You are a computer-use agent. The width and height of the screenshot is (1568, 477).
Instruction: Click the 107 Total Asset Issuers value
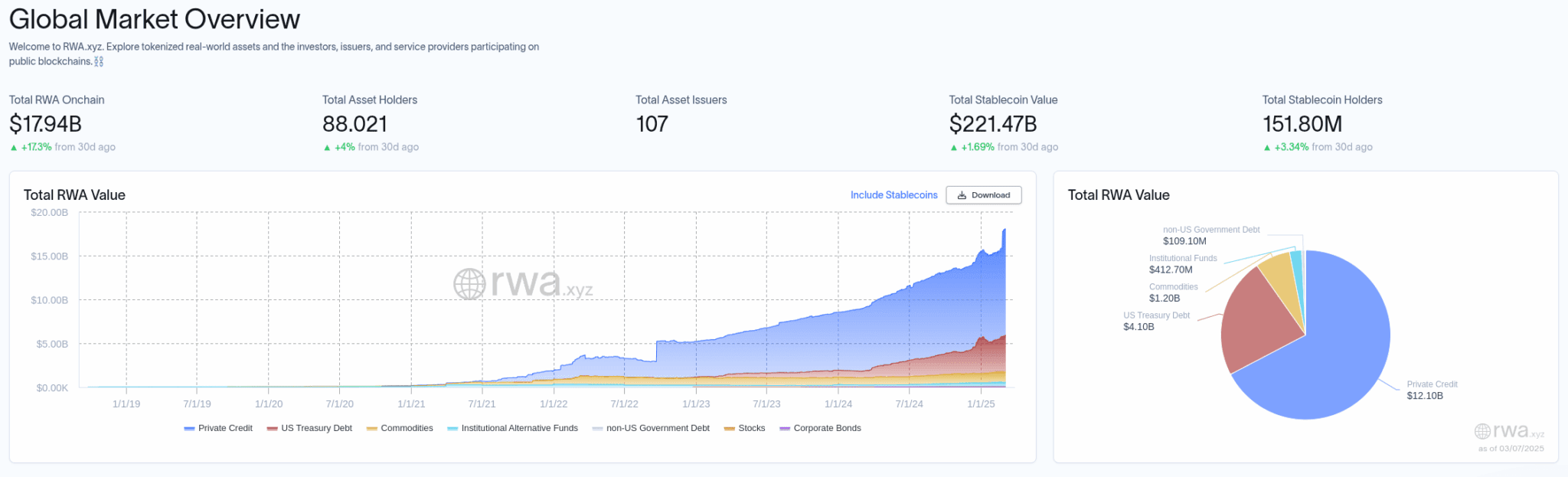[x=652, y=124]
